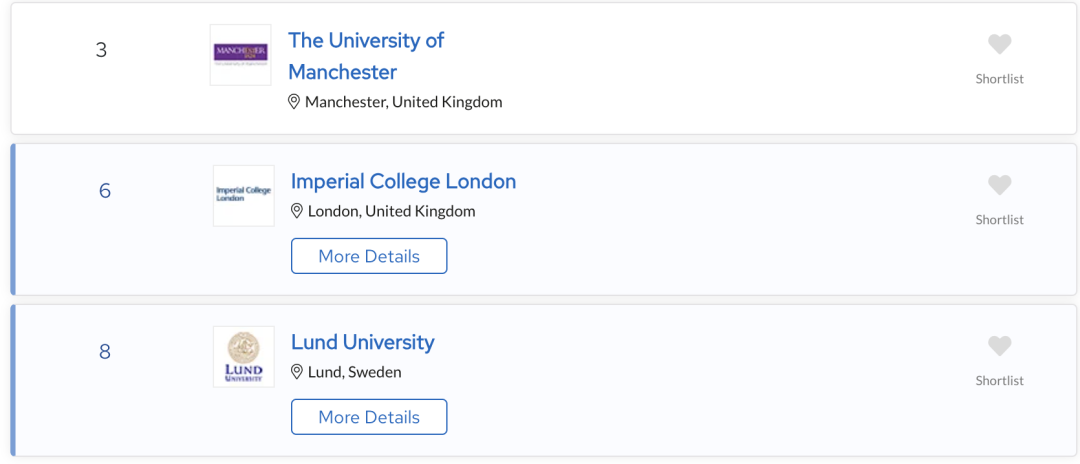The image size is (1080, 464).
Task: Click rank number 3 beside Manchester
Action: pos(101,50)
